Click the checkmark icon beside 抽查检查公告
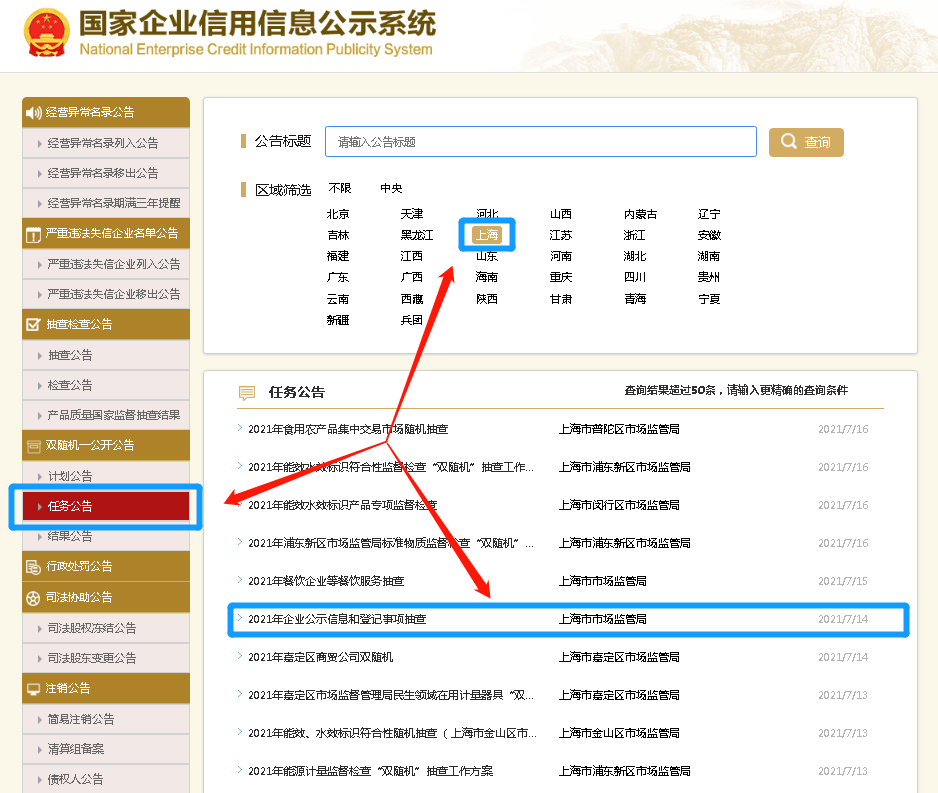 click(x=33, y=325)
